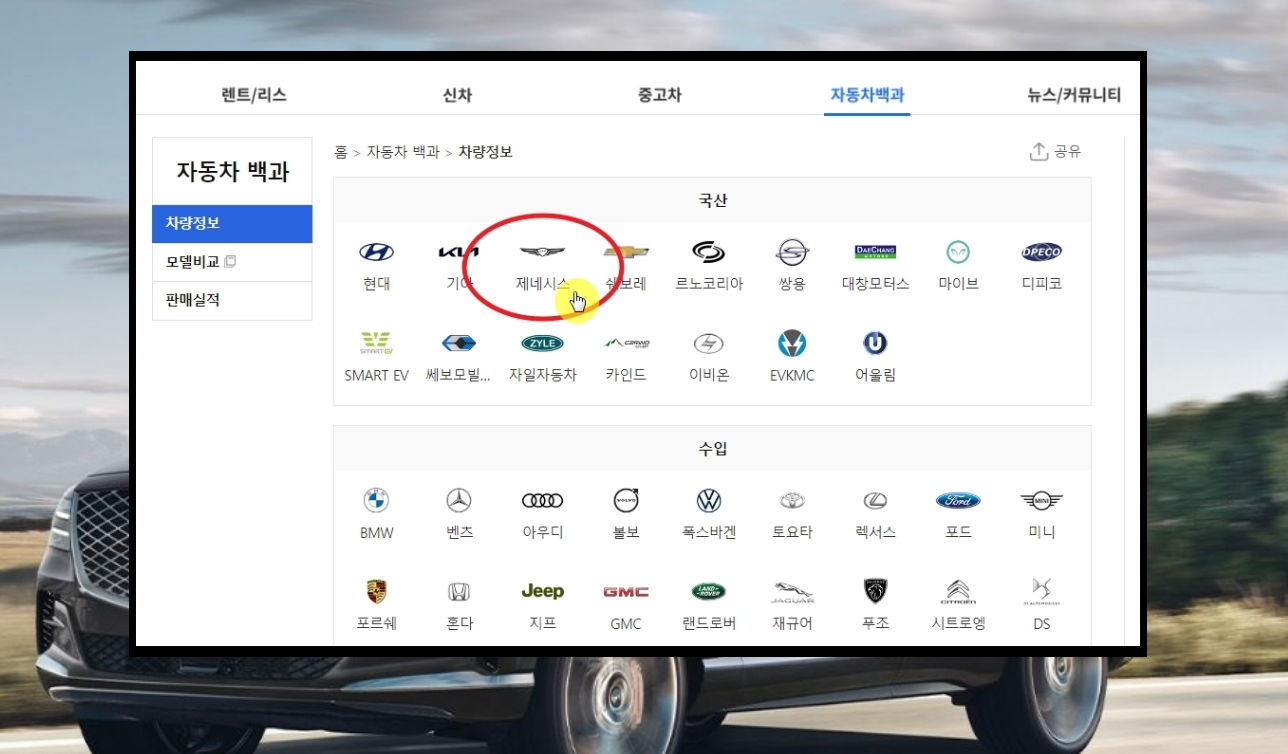
Task: Select the Porsche crest logo
Action: [376, 591]
